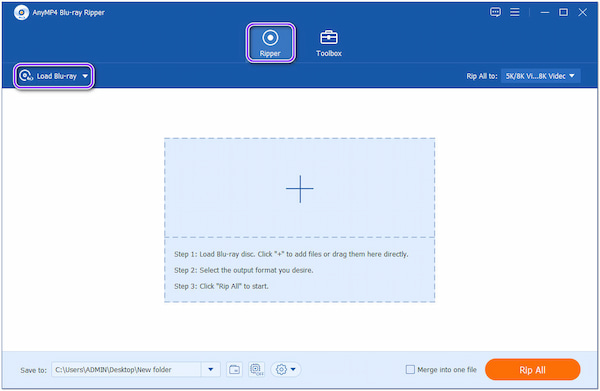The width and height of the screenshot is (600, 391).
Task: Open the output folder icon
Action: click(234, 370)
